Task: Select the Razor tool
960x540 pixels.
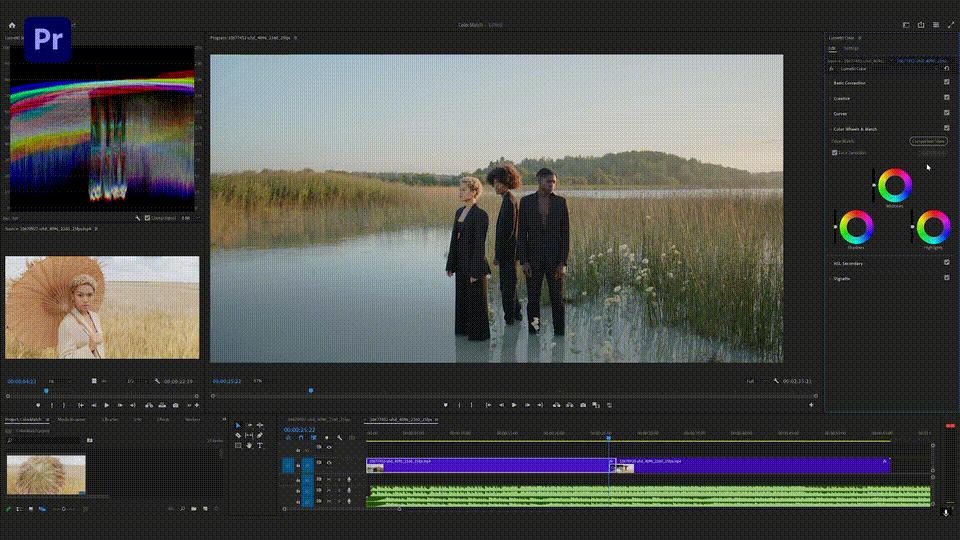Action: click(x=238, y=435)
